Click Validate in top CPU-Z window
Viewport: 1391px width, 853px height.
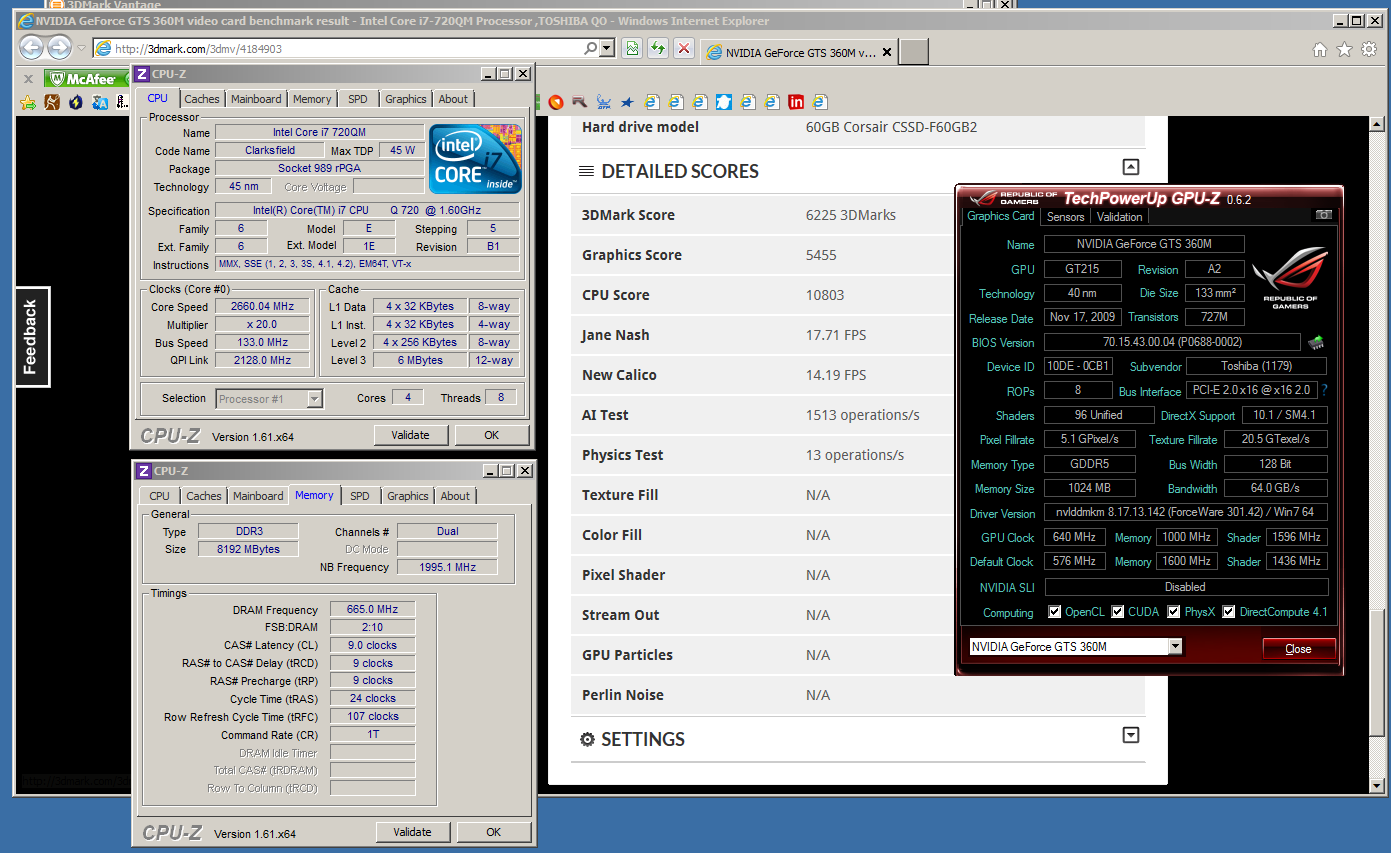coord(411,435)
